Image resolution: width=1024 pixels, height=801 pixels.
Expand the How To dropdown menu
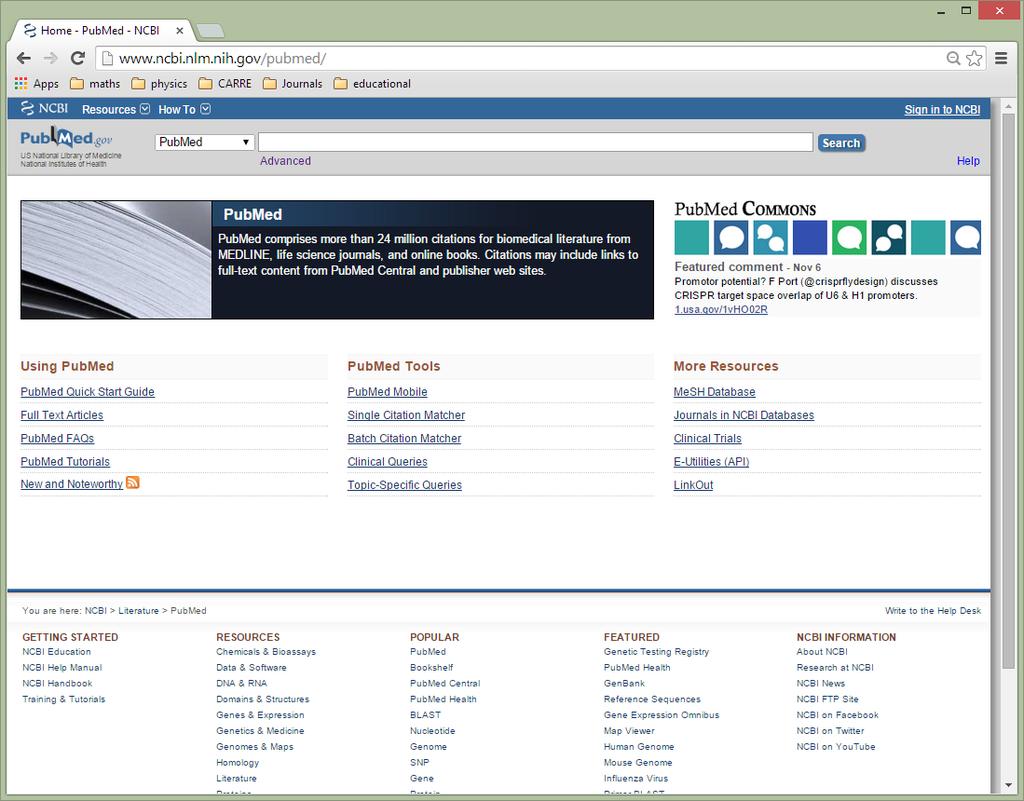pyautogui.click(x=184, y=109)
